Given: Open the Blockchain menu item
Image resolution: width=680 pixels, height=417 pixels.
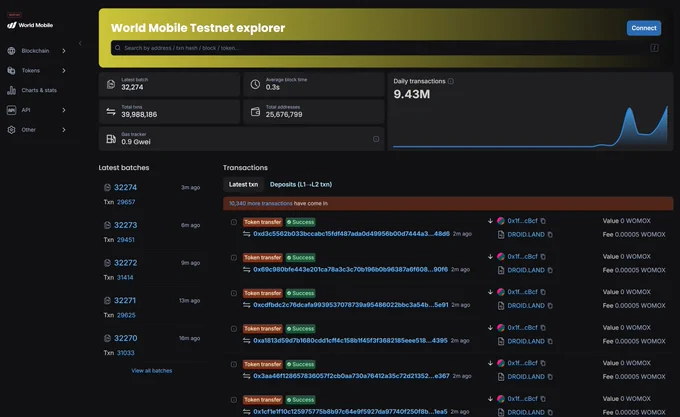Looking at the screenshot, I should (x=35, y=51).
